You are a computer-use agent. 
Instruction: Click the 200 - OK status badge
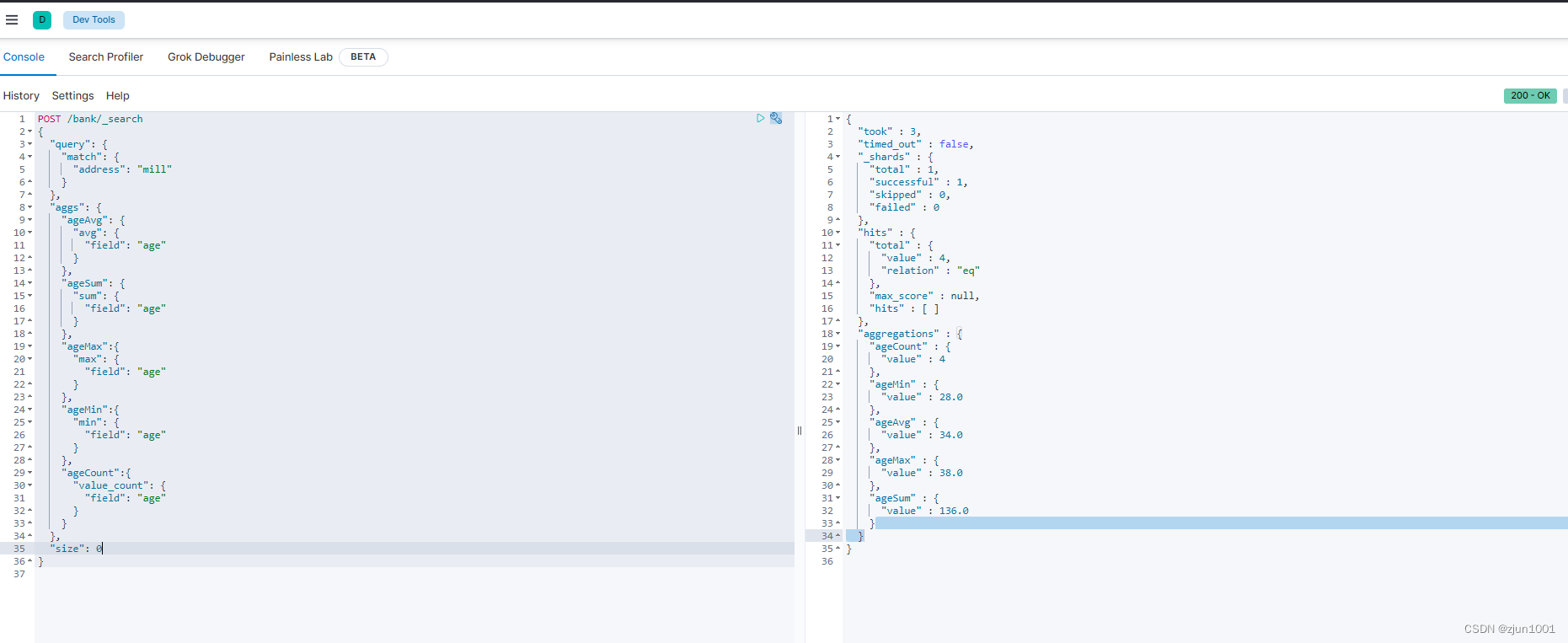(1530, 96)
